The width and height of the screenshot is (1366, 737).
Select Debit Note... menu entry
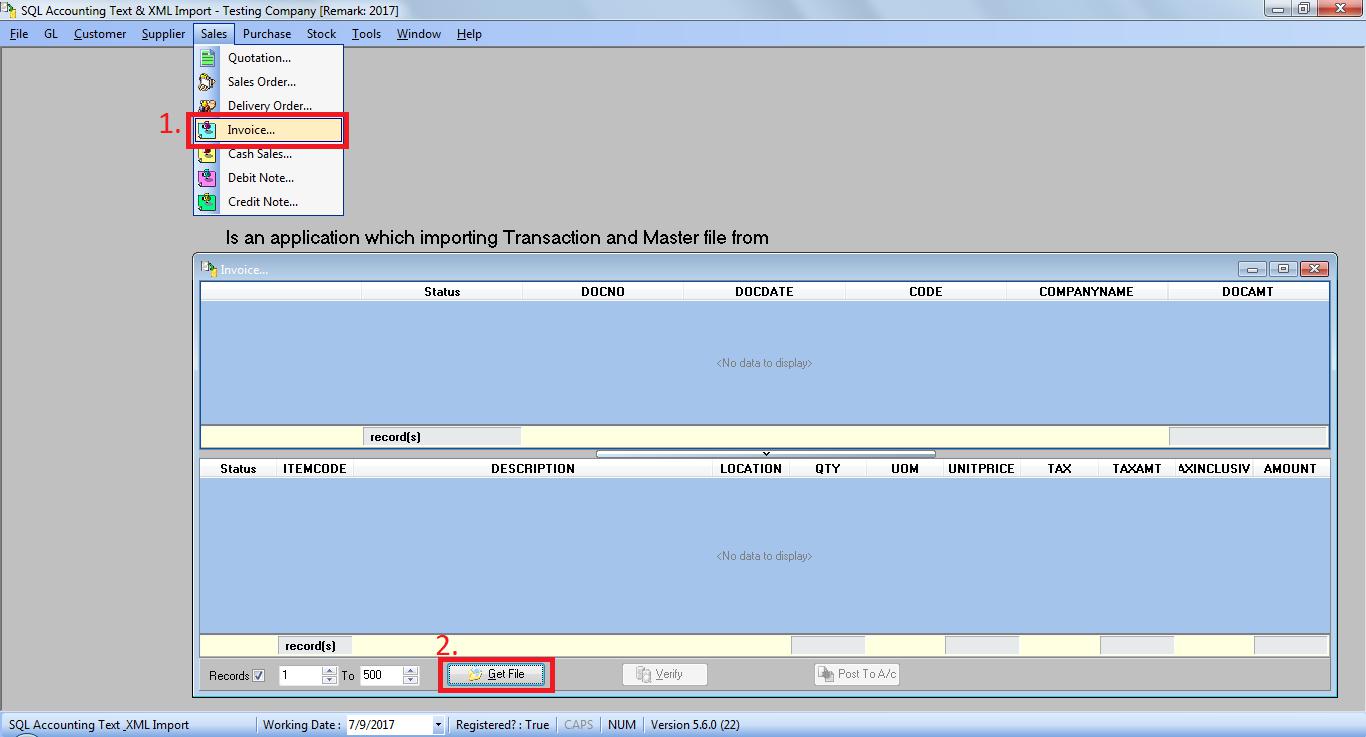click(x=269, y=178)
